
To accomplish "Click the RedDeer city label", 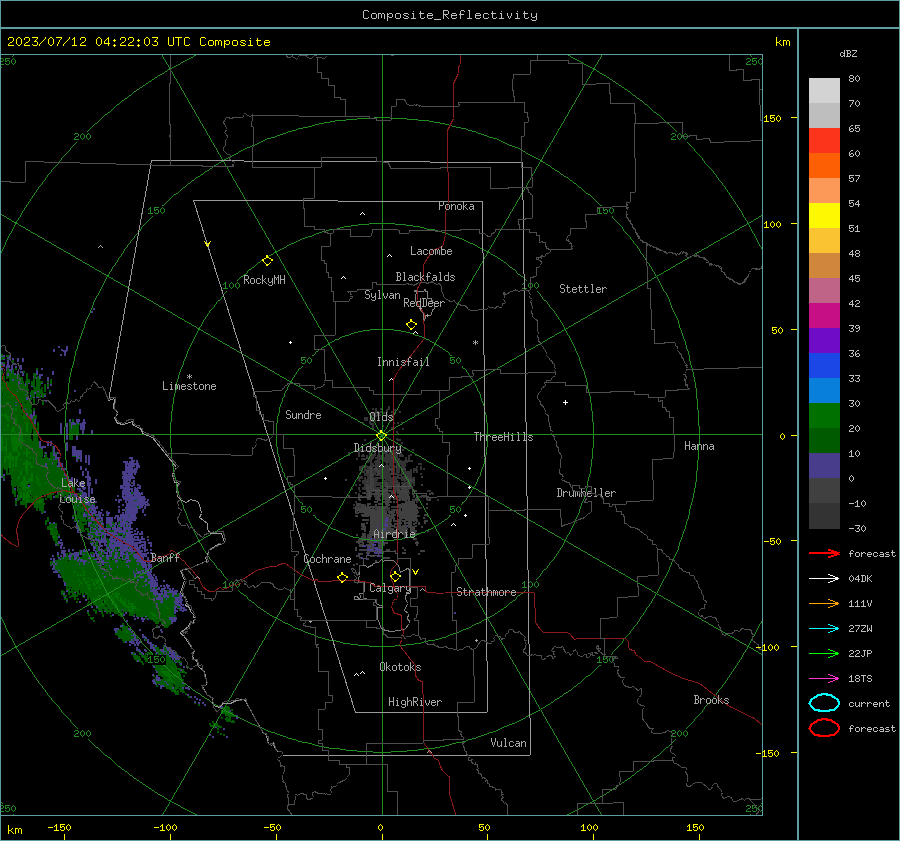I will tap(424, 303).
